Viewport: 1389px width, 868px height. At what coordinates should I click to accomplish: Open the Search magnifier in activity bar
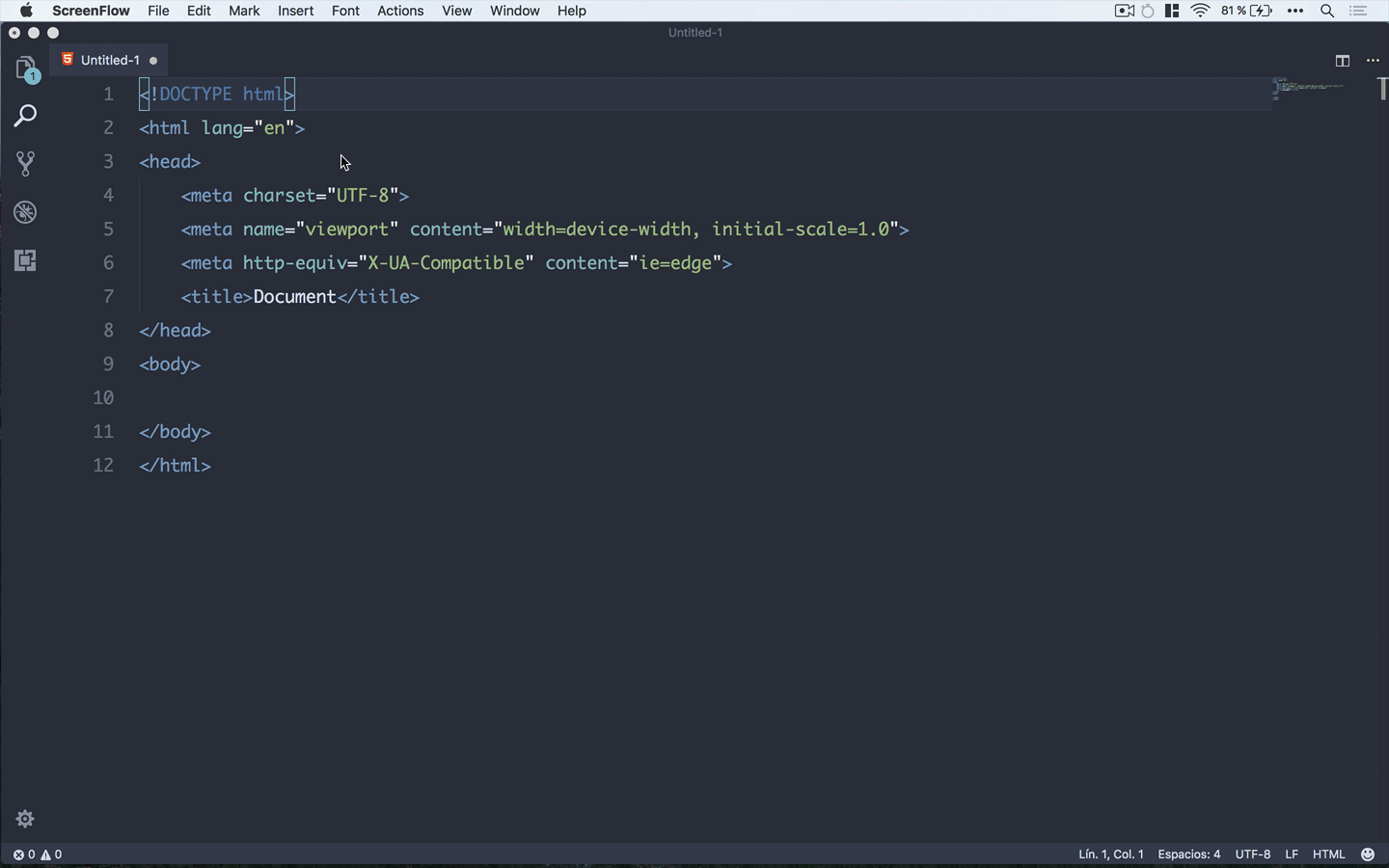pyautogui.click(x=26, y=117)
